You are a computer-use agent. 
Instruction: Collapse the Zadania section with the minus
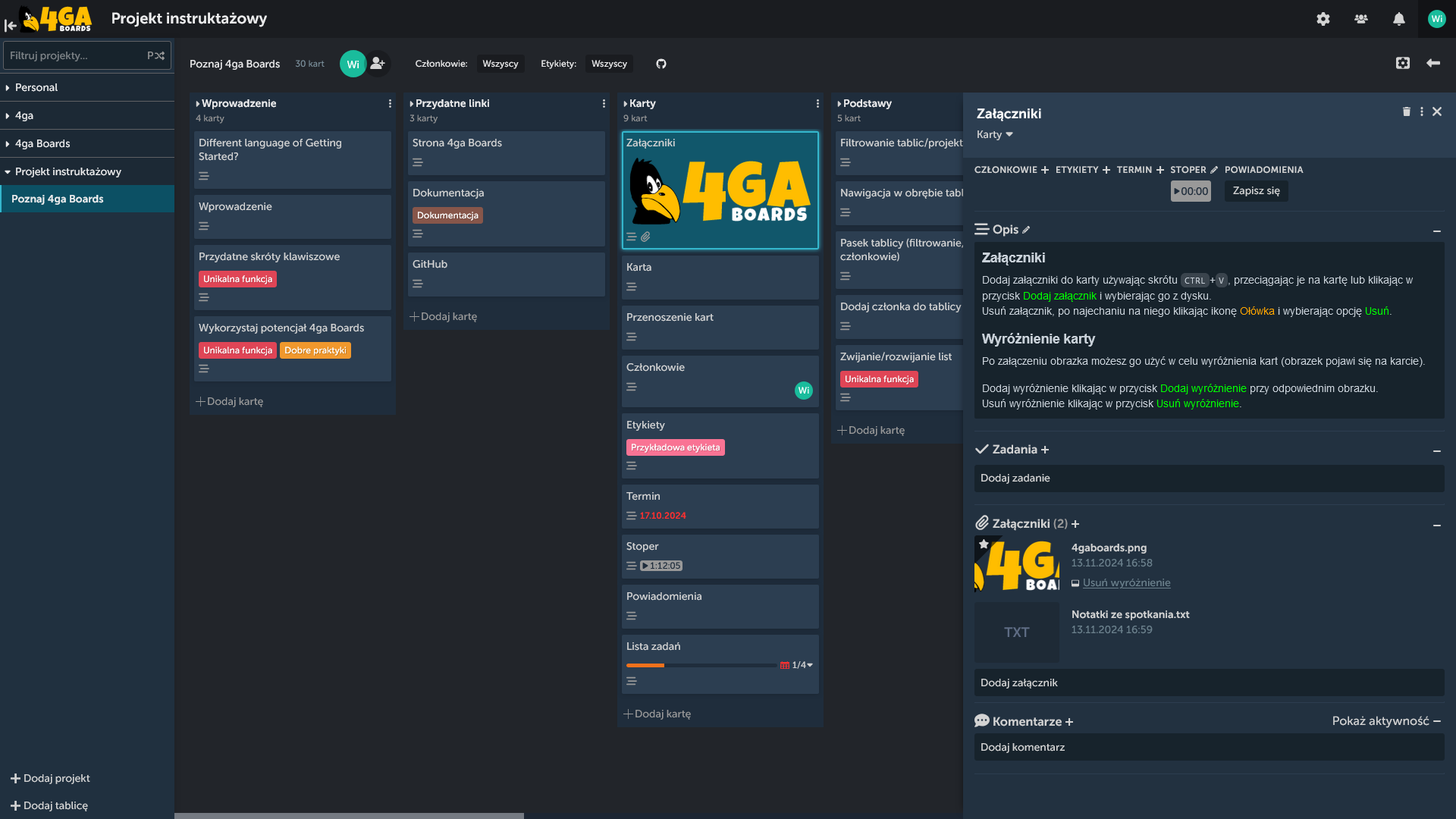(1437, 450)
